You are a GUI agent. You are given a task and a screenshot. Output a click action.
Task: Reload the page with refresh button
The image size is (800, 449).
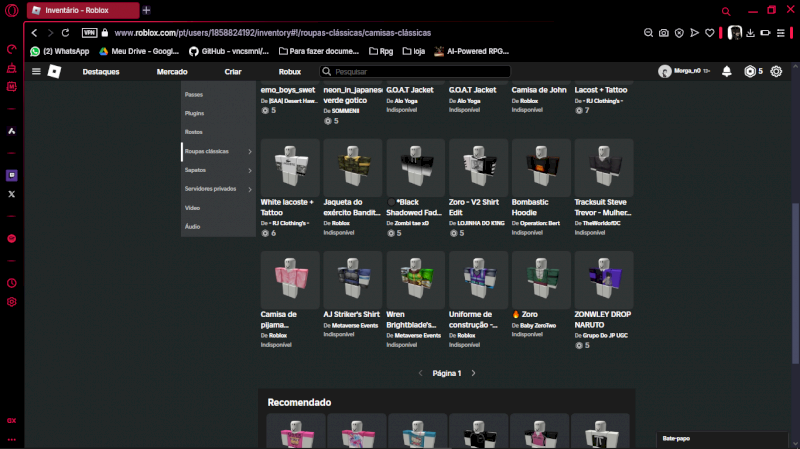pos(66,33)
